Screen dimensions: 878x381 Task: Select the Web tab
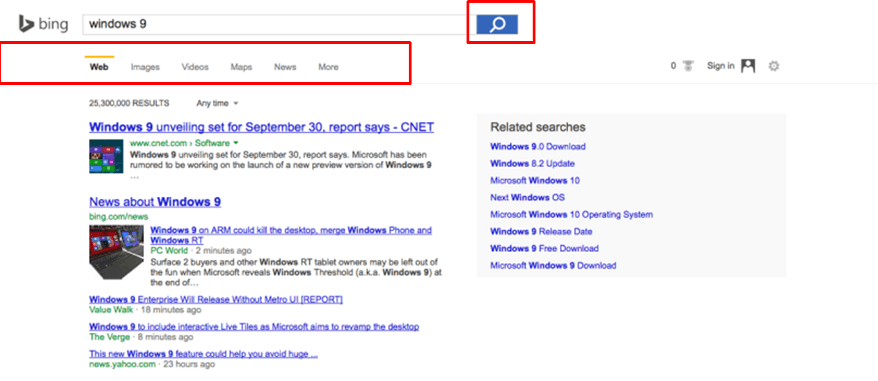[x=99, y=67]
